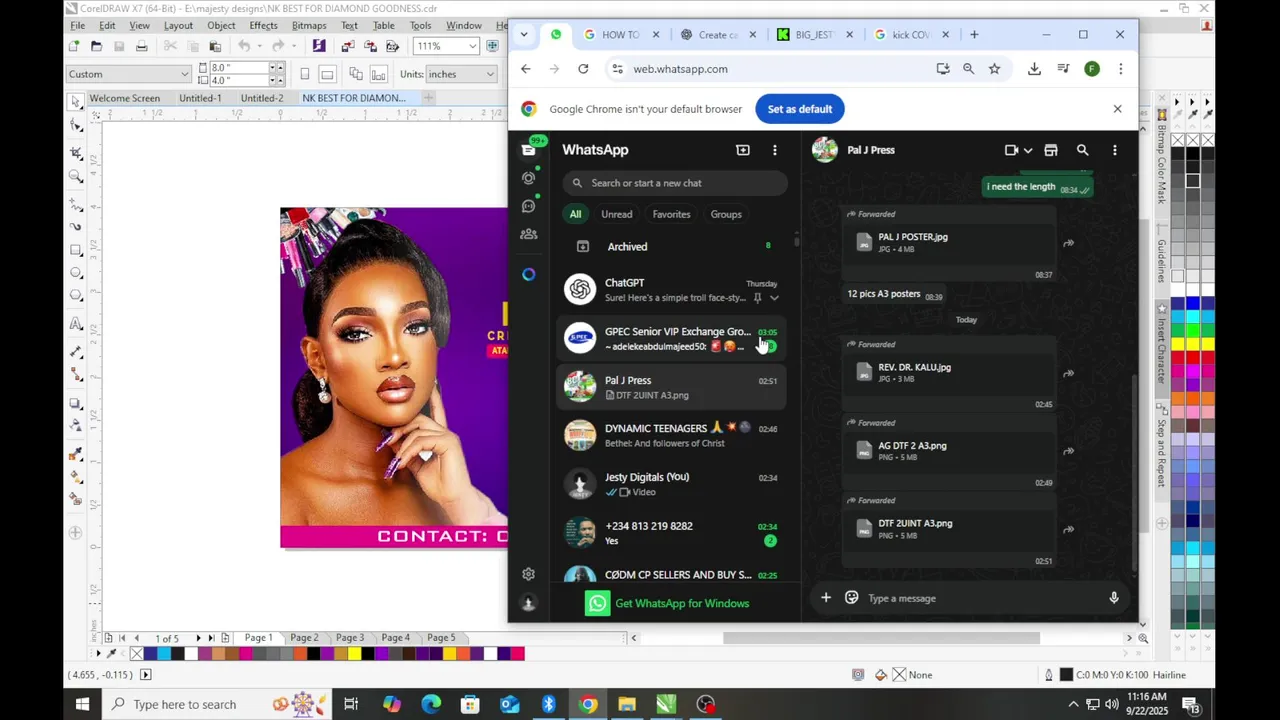Screen dimensions: 1280x720
Task: Open the DTF 2UINT A3.png file attachment
Action: (950, 529)
